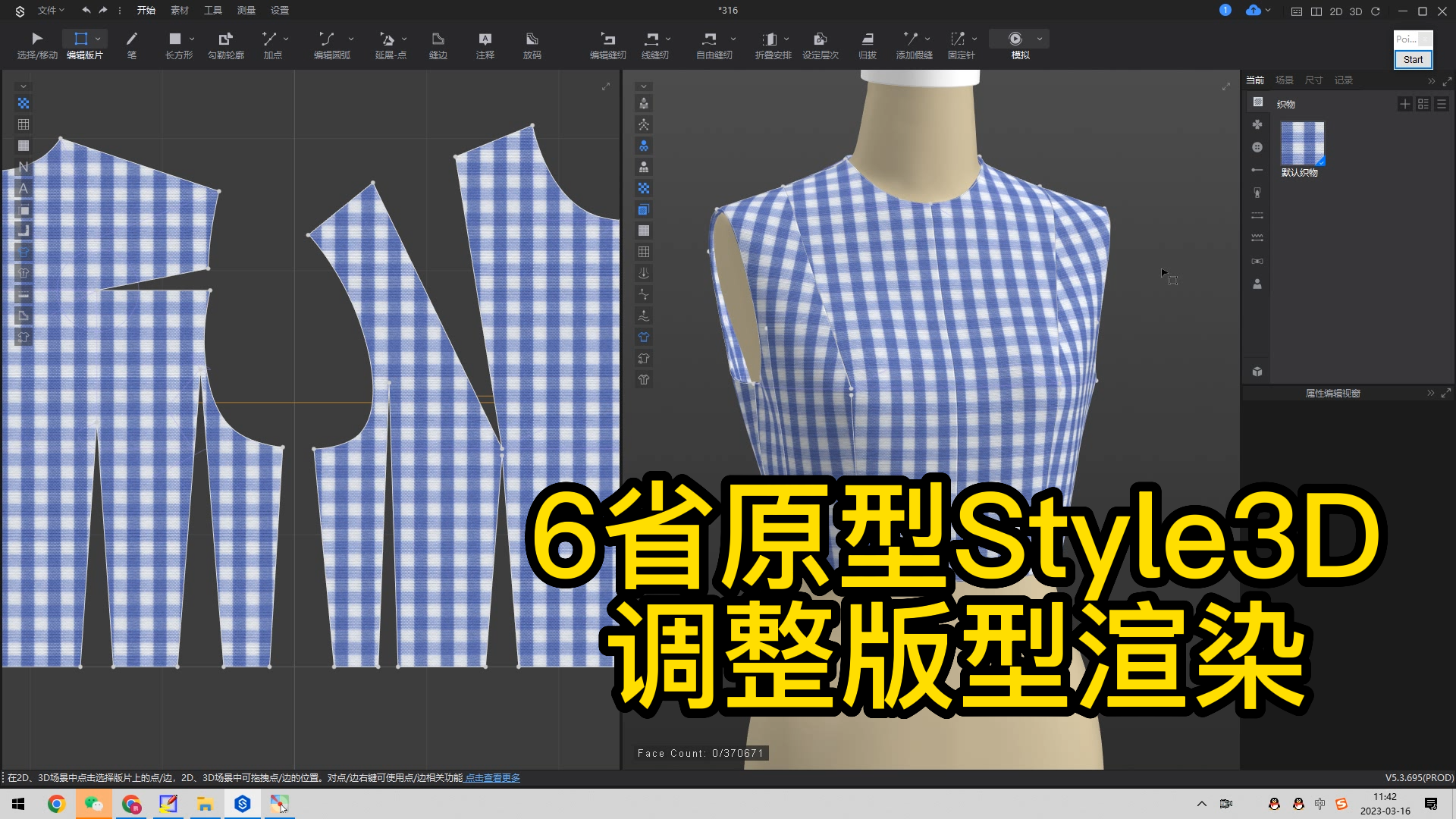Click the 缝边 seam allowance tool

(438, 45)
